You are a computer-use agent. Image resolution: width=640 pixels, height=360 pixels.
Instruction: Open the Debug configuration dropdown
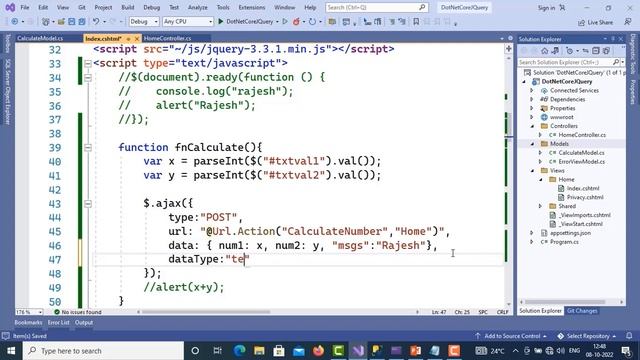coord(144,22)
